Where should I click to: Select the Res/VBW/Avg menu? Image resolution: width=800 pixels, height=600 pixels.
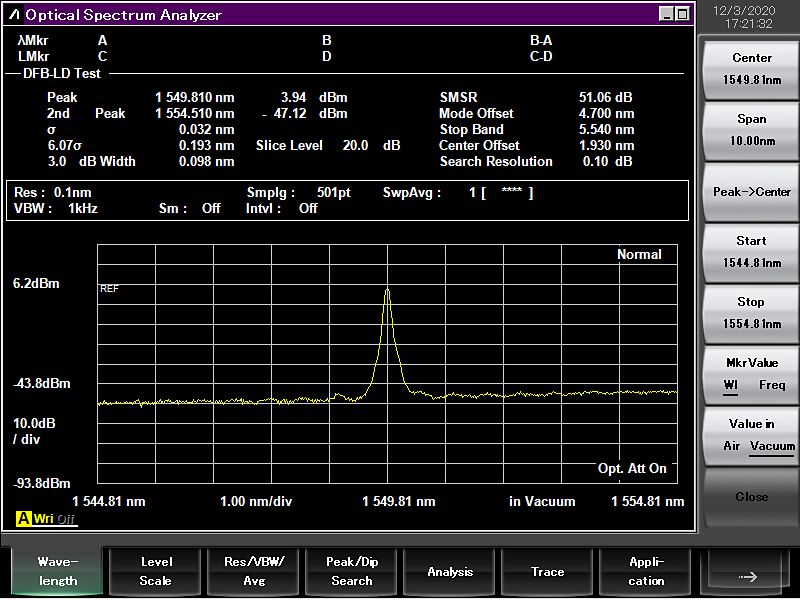tap(253, 571)
